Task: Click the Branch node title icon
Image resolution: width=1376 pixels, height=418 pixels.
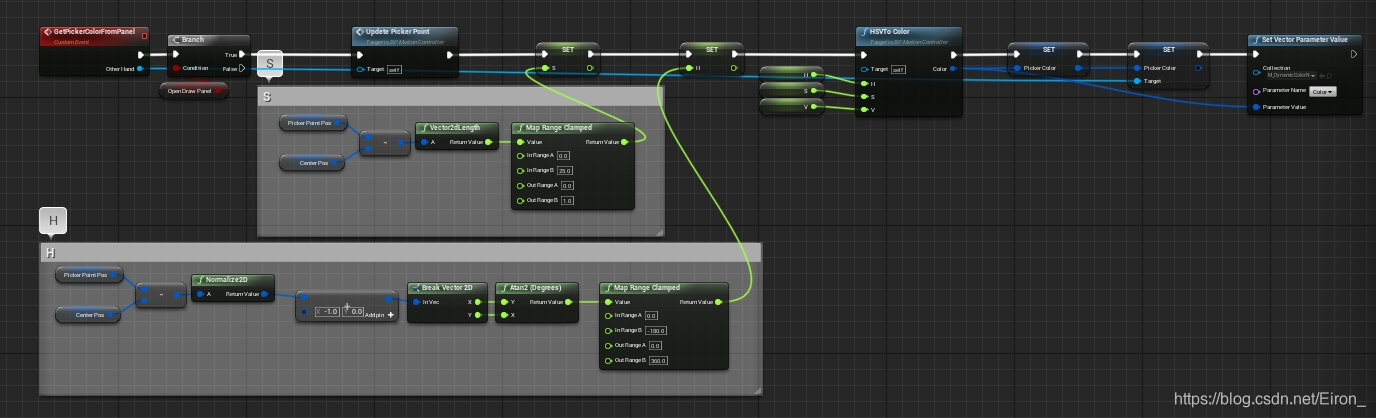Action: tap(176, 40)
